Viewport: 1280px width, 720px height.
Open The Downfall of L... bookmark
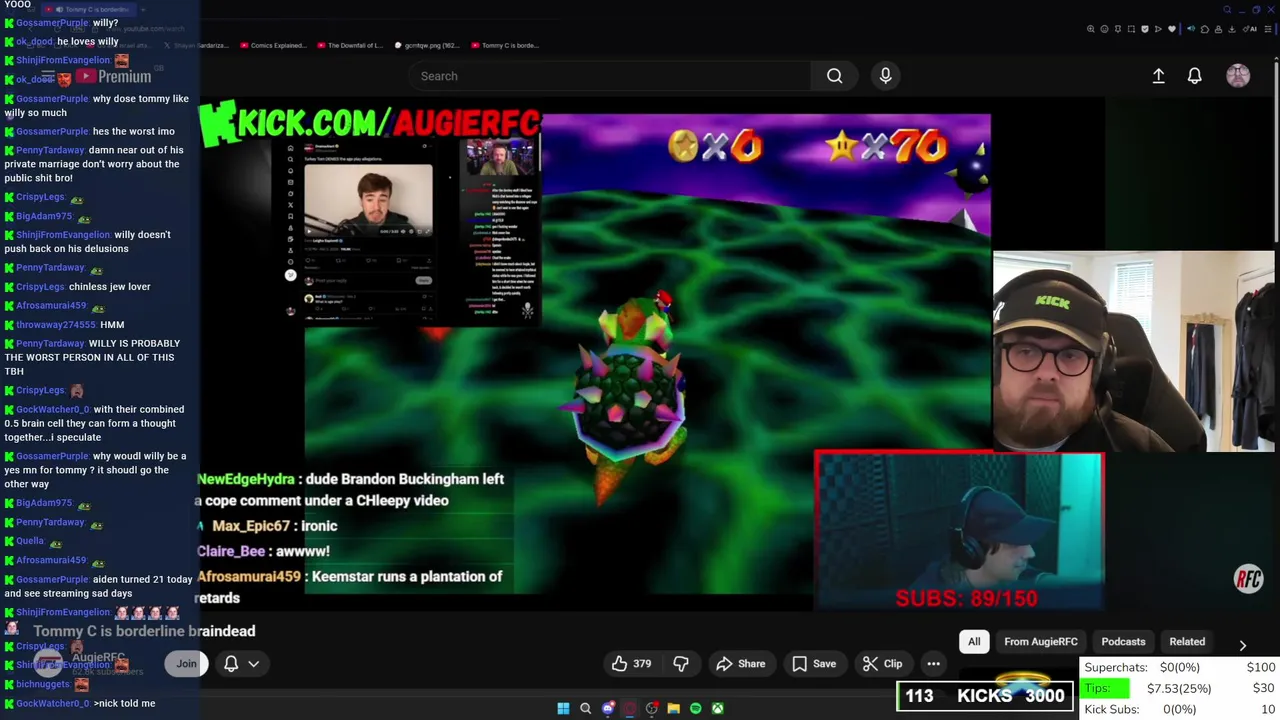[350, 45]
